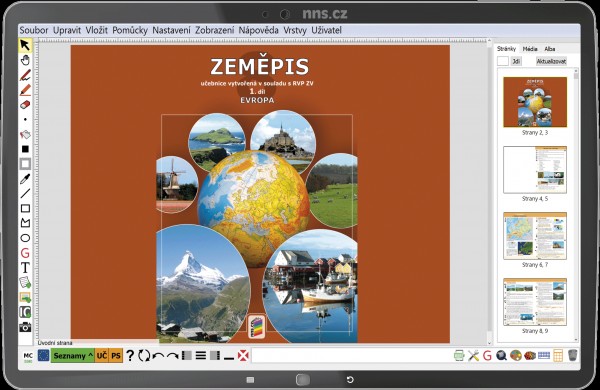Click the minimize underscore icon

tap(229, 358)
